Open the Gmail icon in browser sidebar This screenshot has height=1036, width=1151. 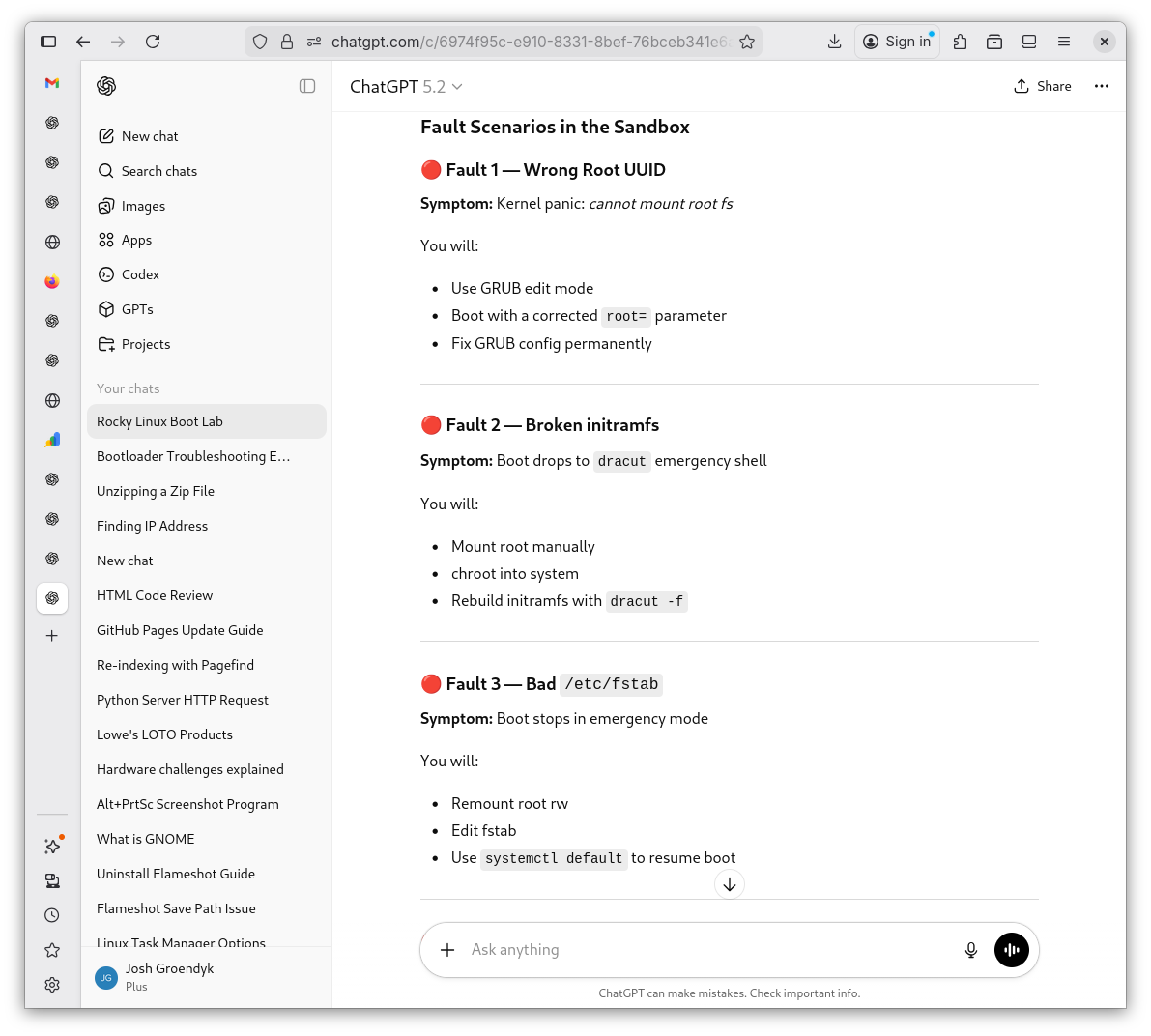pyautogui.click(x=52, y=83)
